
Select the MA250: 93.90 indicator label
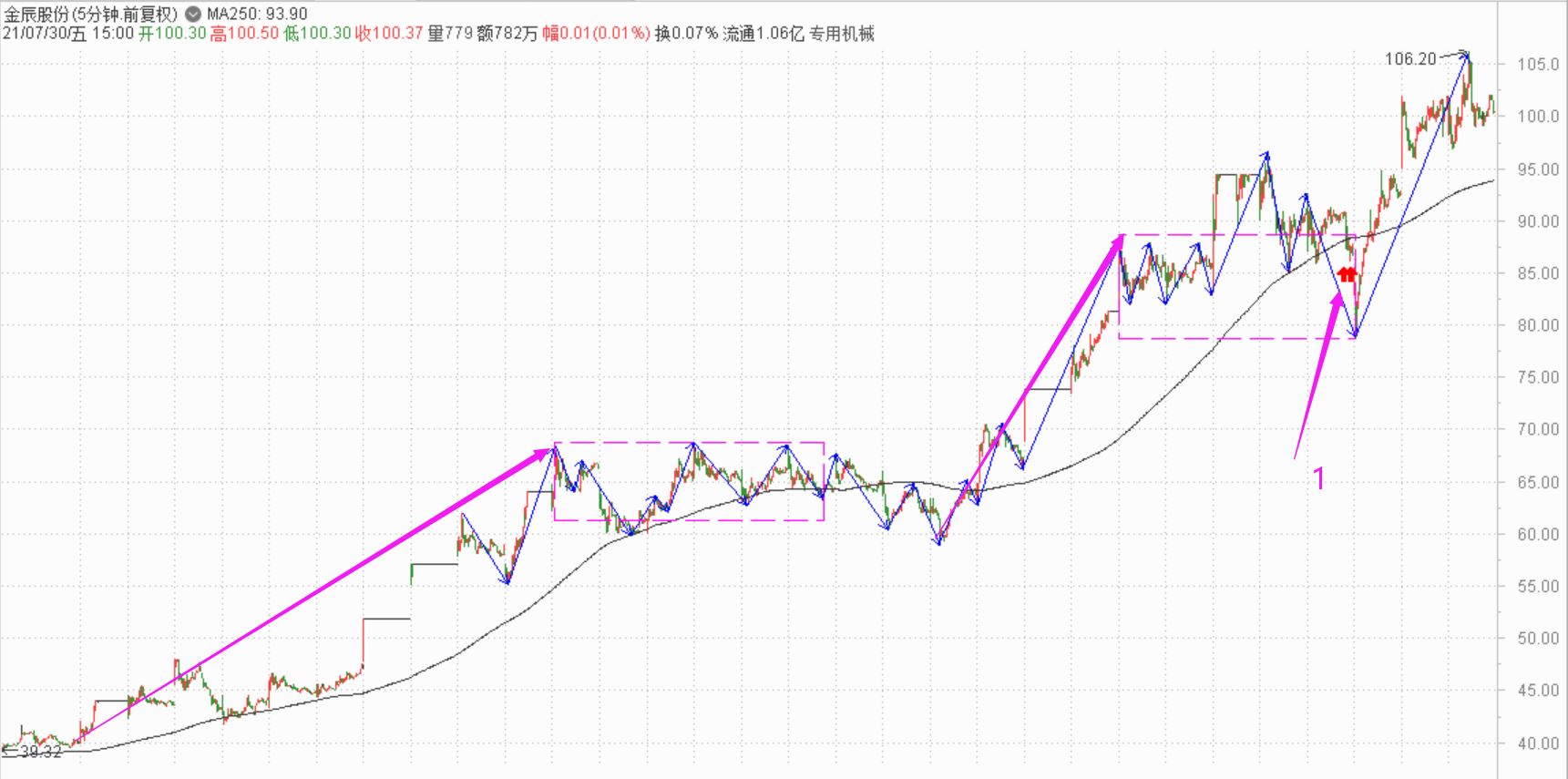click(x=257, y=14)
